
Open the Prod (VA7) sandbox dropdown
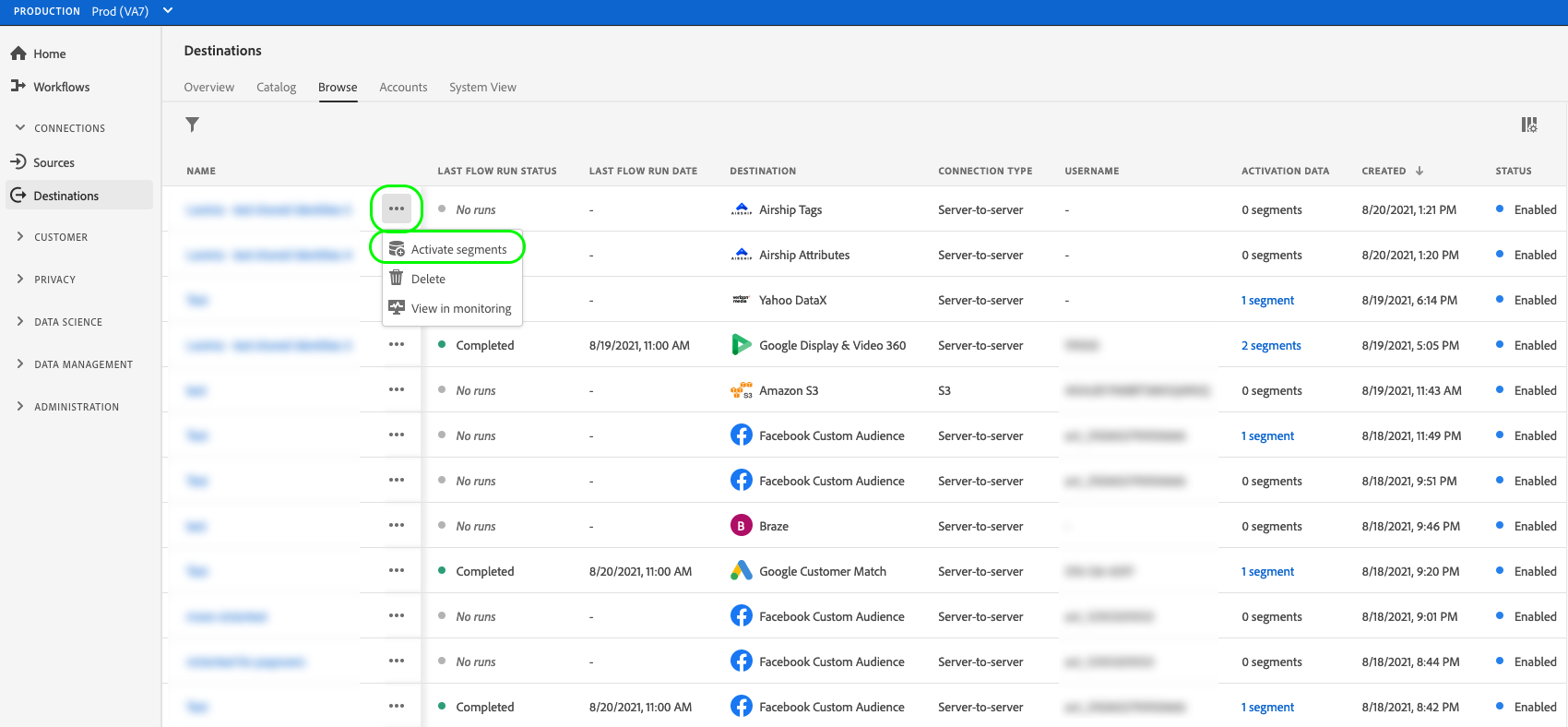[133, 11]
